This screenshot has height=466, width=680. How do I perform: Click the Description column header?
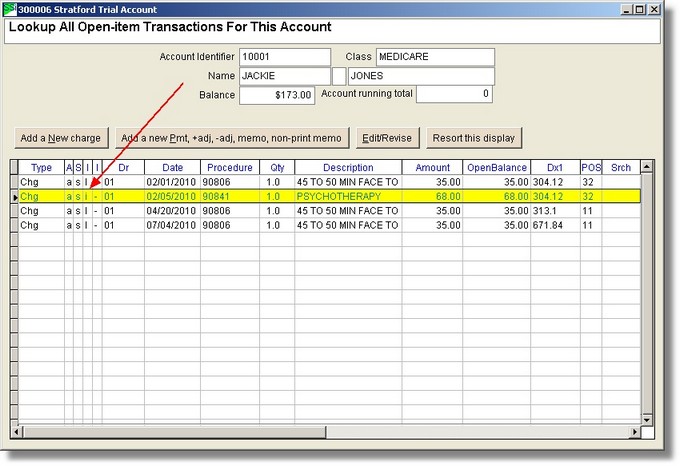(x=348, y=167)
